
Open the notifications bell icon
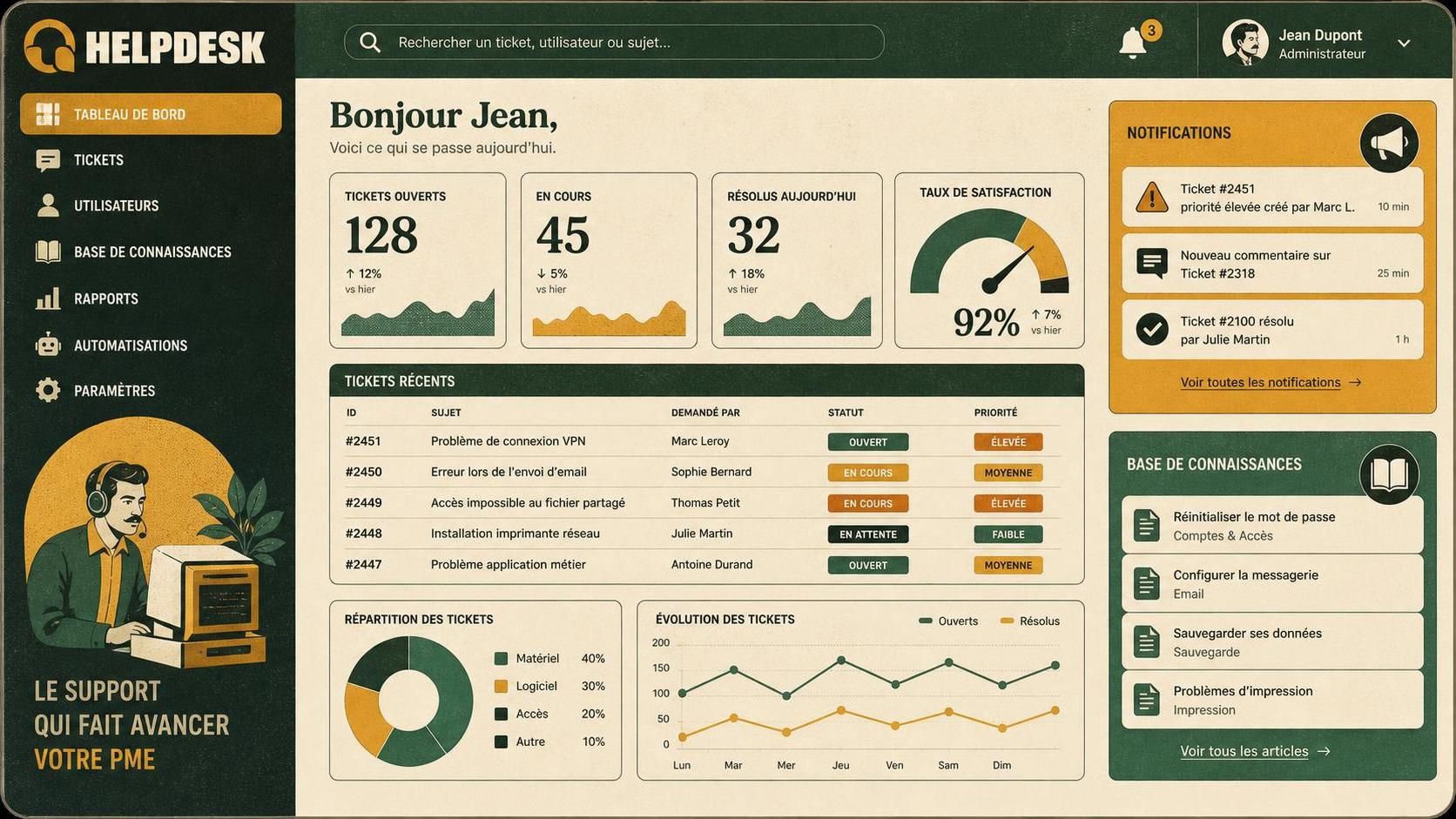pyautogui.click(x=1132, y=43)
